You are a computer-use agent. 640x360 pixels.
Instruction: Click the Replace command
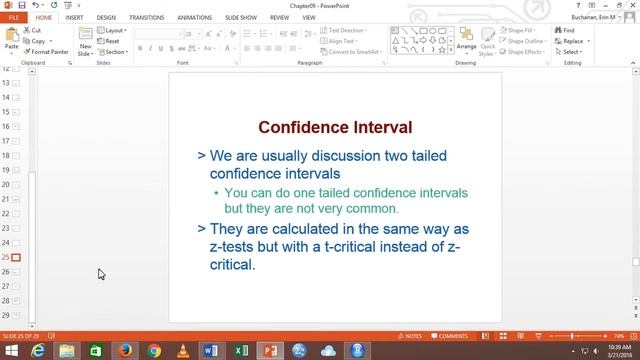coord(569,41)
